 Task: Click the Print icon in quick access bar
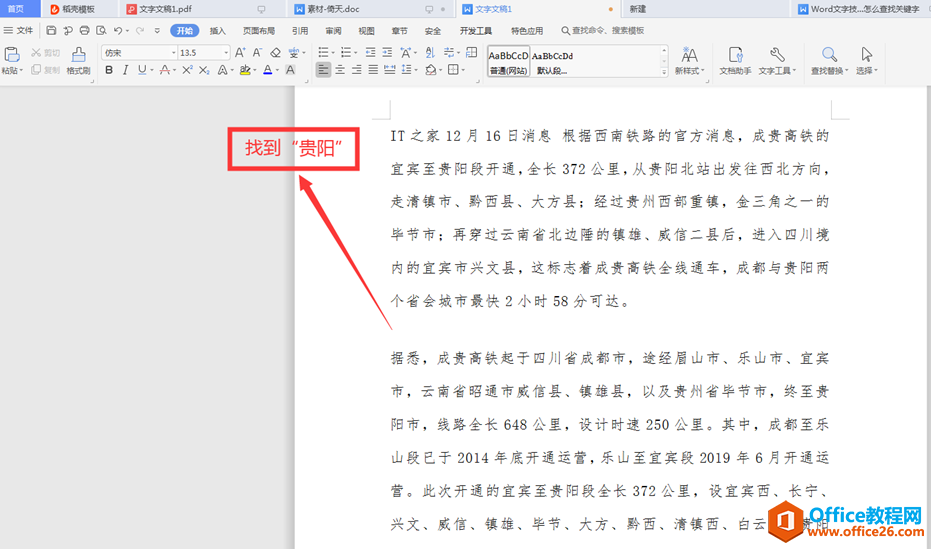pyautogui.click(x=84, y=30)
